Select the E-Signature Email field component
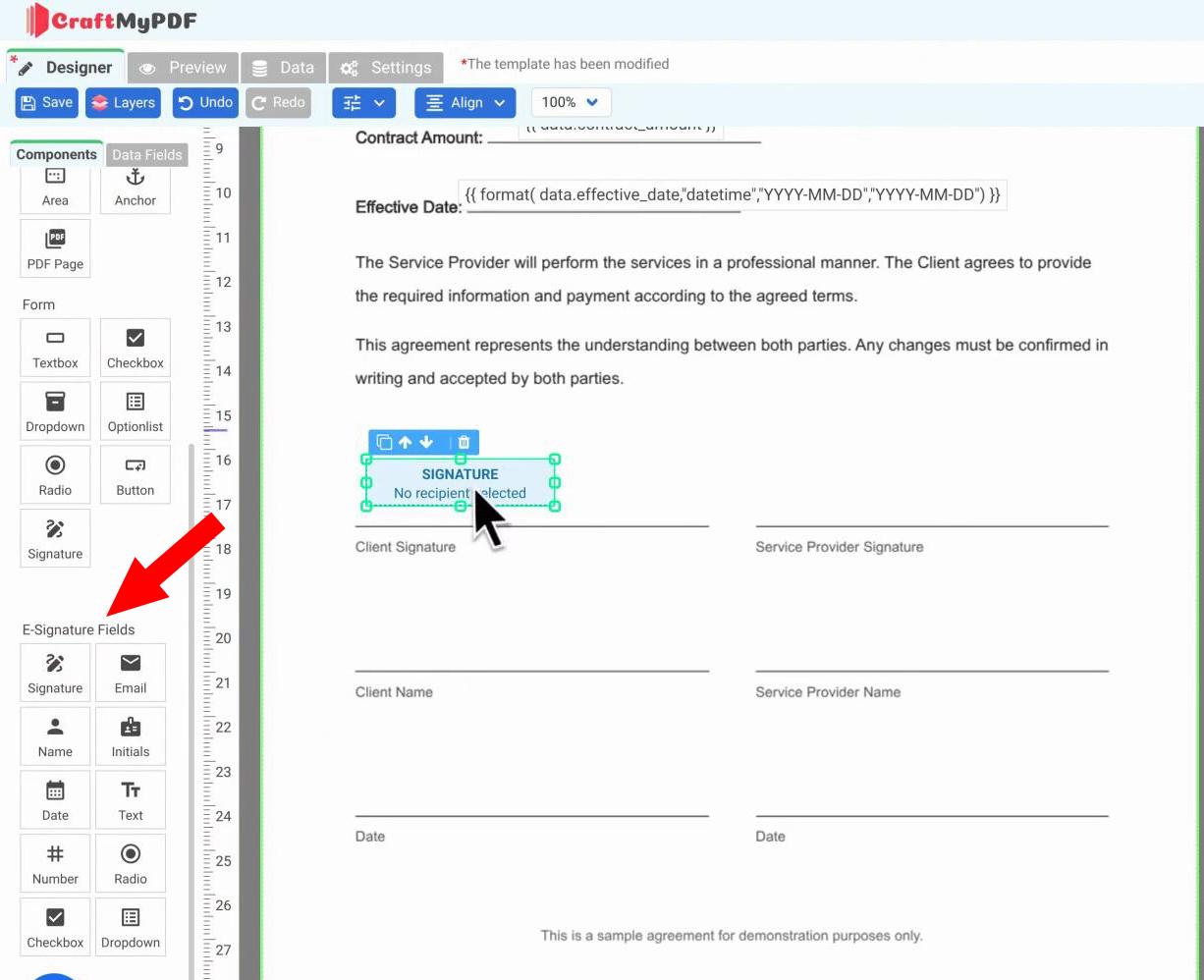Image resolution: width=1204 pixels, height=980 pixels. click(131, 673)
